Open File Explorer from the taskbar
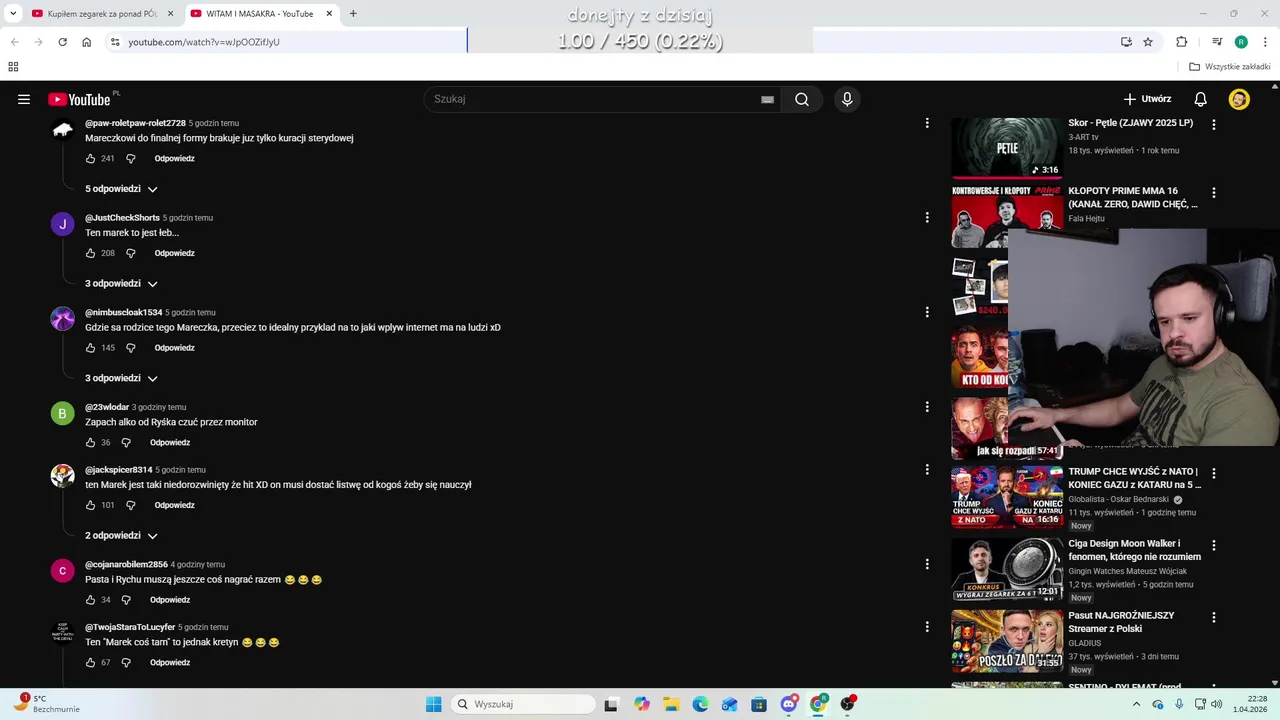Image resolution: width=1280 pixels, height=720 pixels. click(x=671, y=704)
